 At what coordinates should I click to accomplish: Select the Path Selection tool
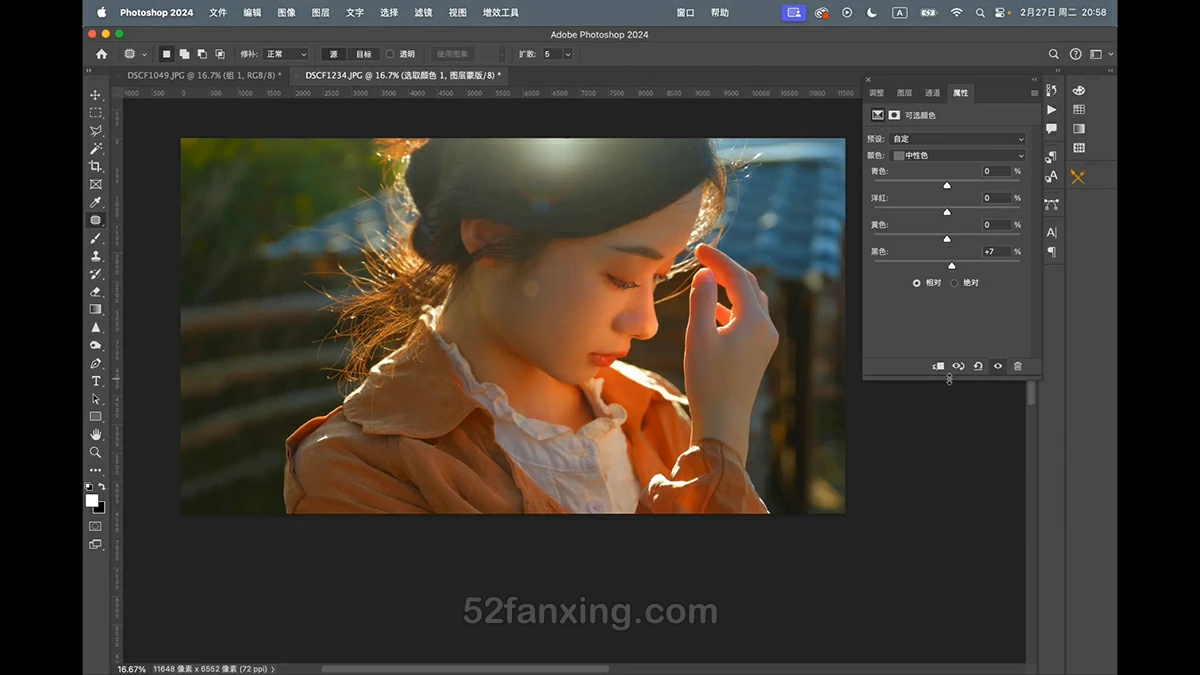point(96,399)
